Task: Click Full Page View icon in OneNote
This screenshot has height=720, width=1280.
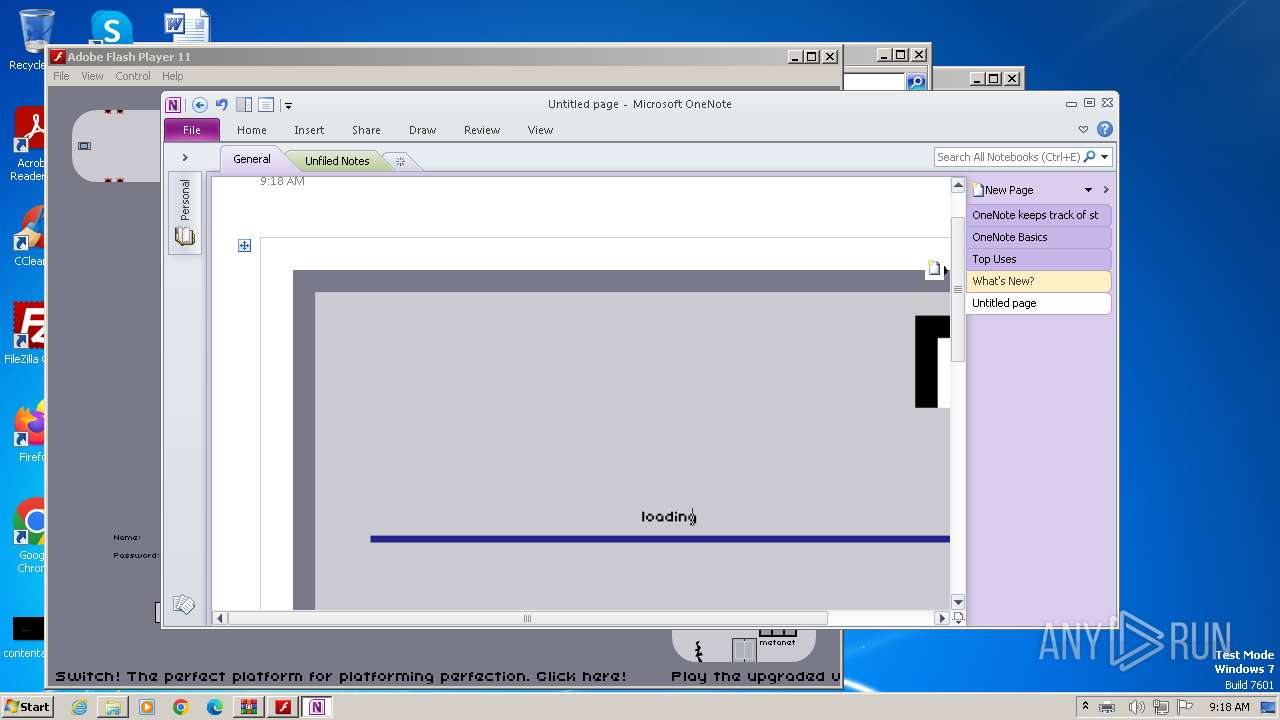Action: point(266,104)
